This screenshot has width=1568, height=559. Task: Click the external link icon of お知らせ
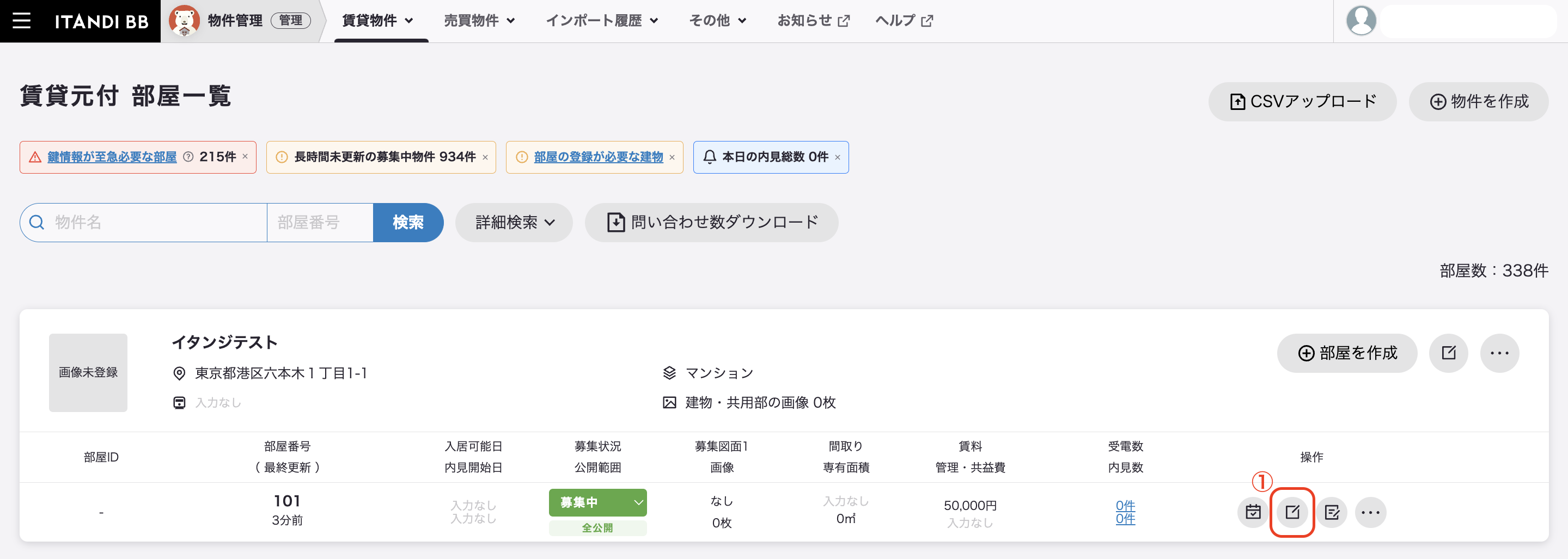tap(844, 21)
